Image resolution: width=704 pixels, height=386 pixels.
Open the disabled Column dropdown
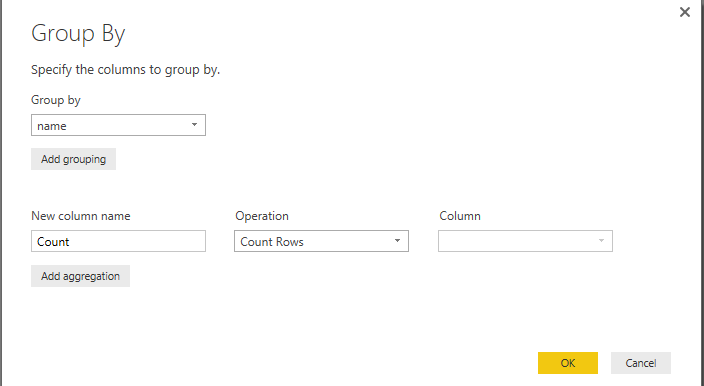[x=525, y=241]
